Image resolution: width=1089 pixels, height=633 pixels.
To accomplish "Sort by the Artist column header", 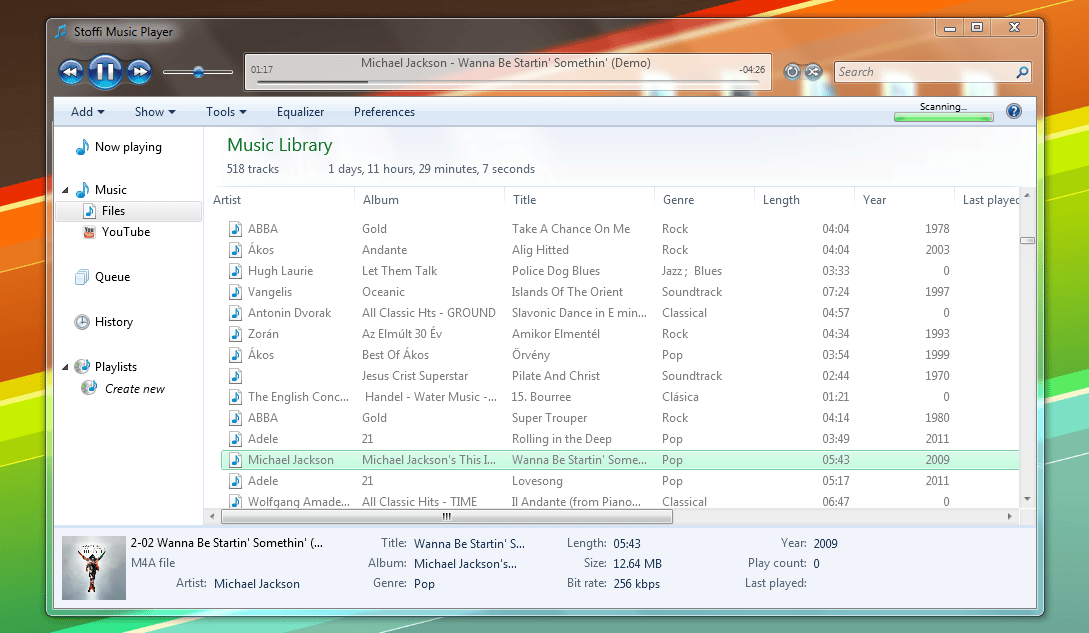I will (227, 199).
